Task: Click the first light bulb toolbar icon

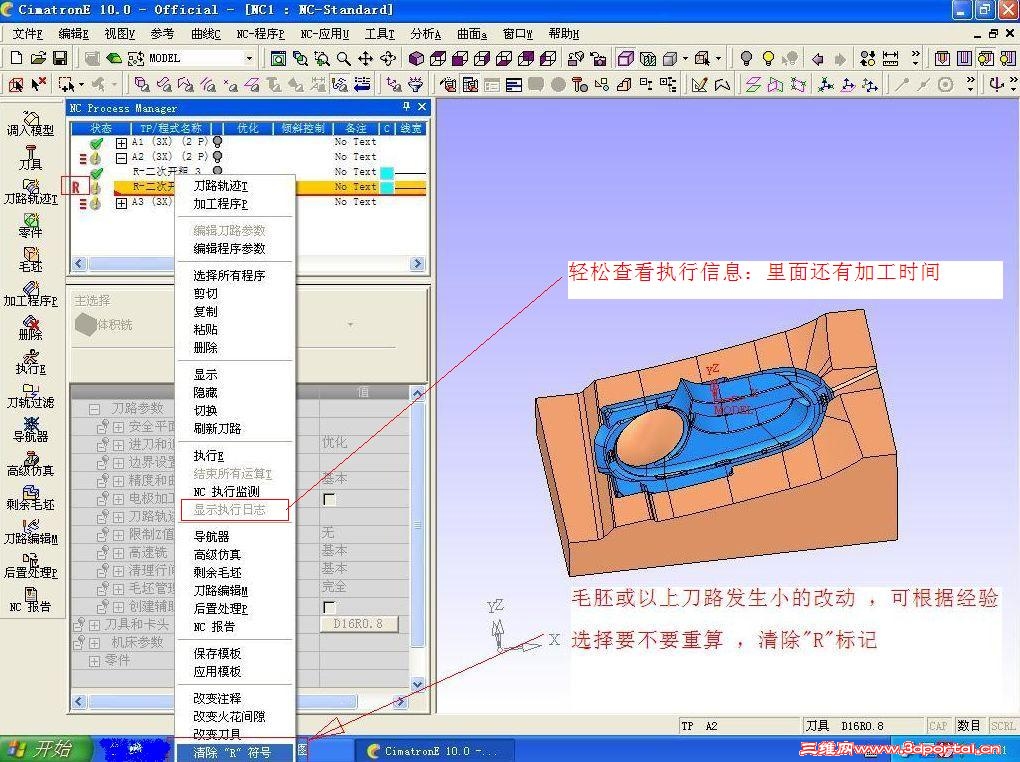Action: [x=746, y=59]
